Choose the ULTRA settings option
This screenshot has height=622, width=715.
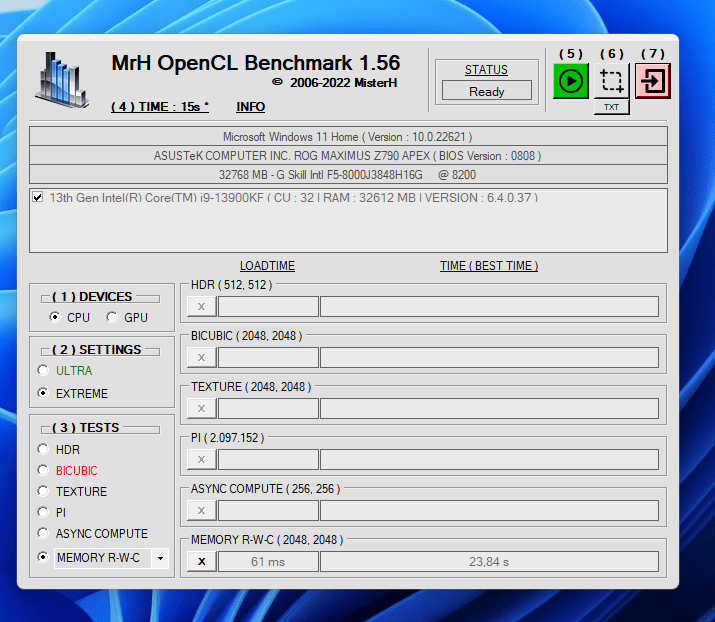[43, 370]
